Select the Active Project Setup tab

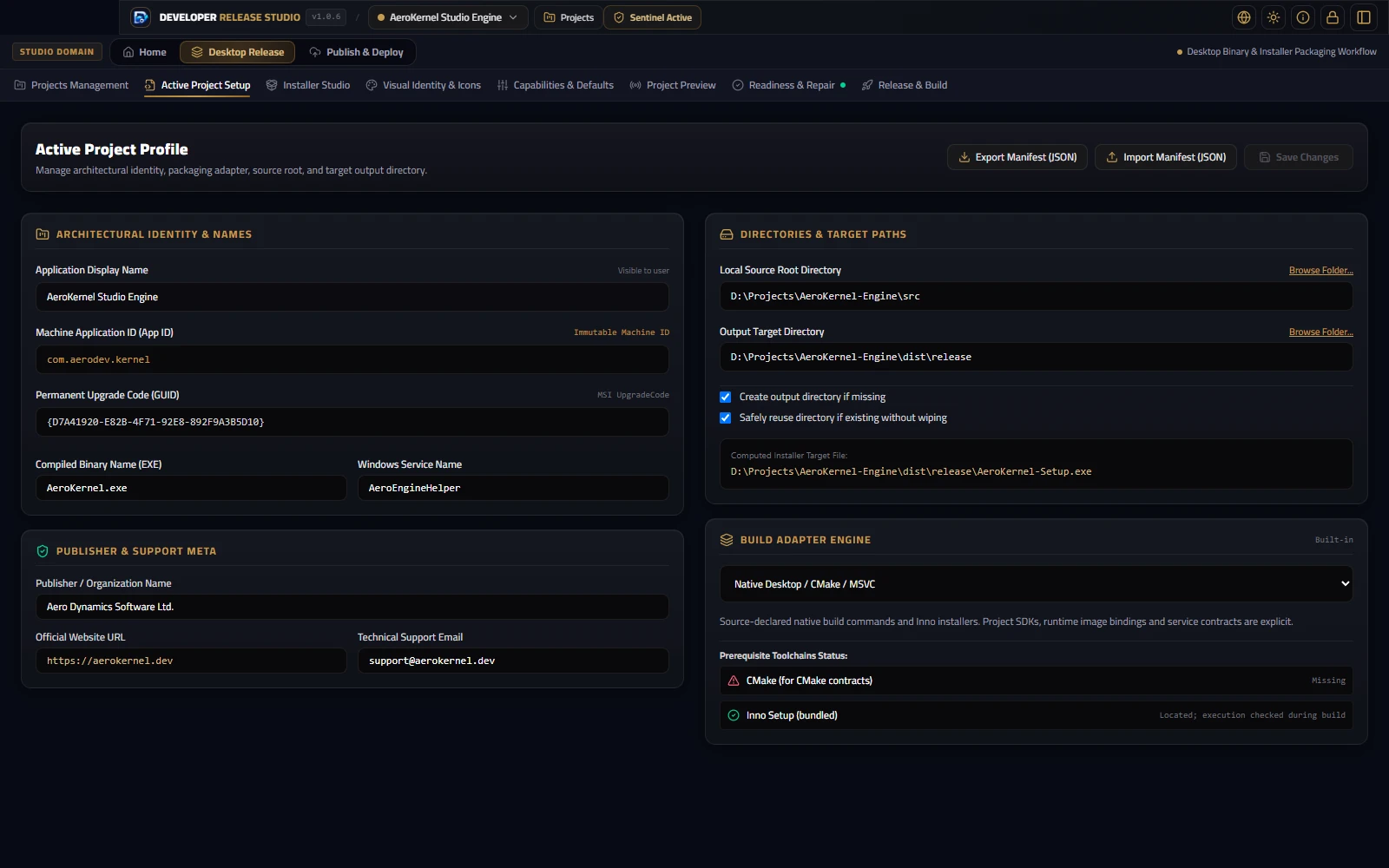pyautogui.click(x=197, y=85)
